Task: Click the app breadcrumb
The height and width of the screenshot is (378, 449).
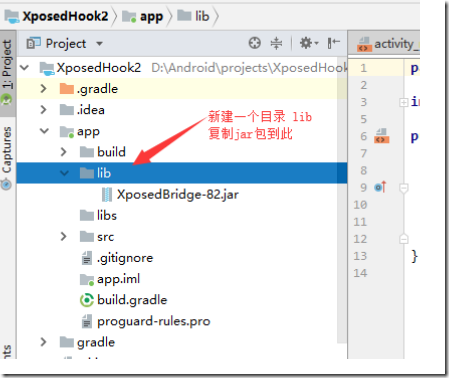Action: coord(143,16)
